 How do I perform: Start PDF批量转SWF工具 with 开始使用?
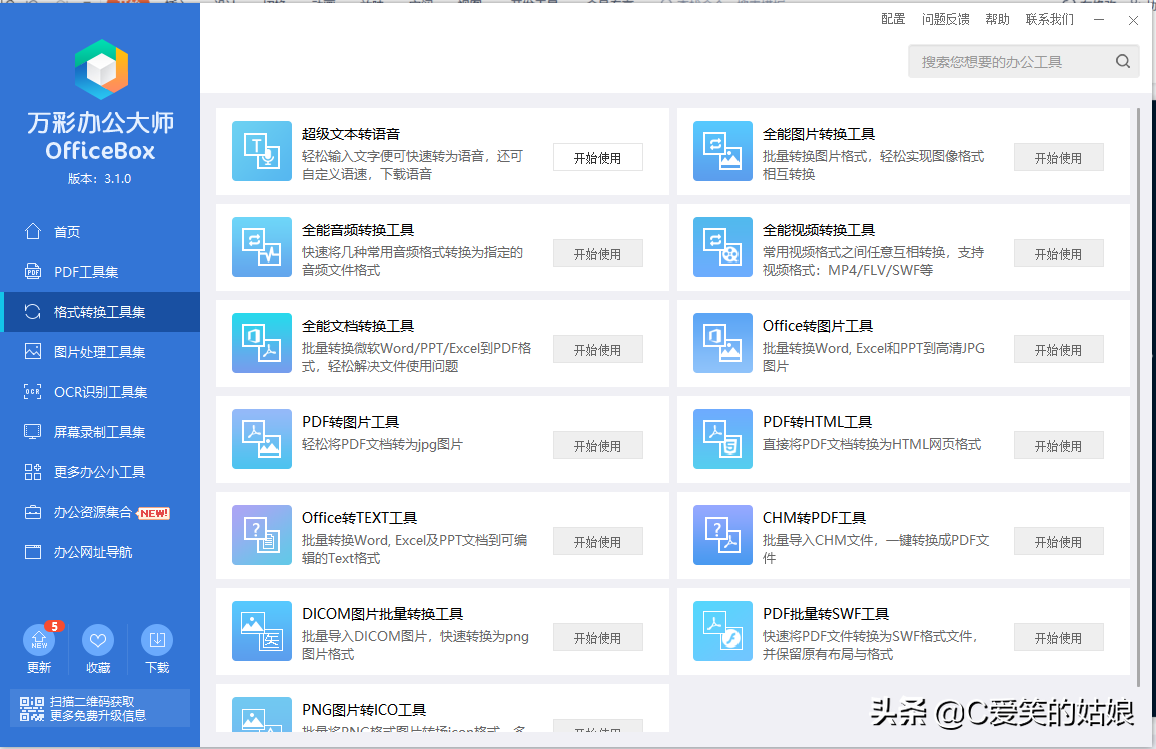(x=1059, y=638)
